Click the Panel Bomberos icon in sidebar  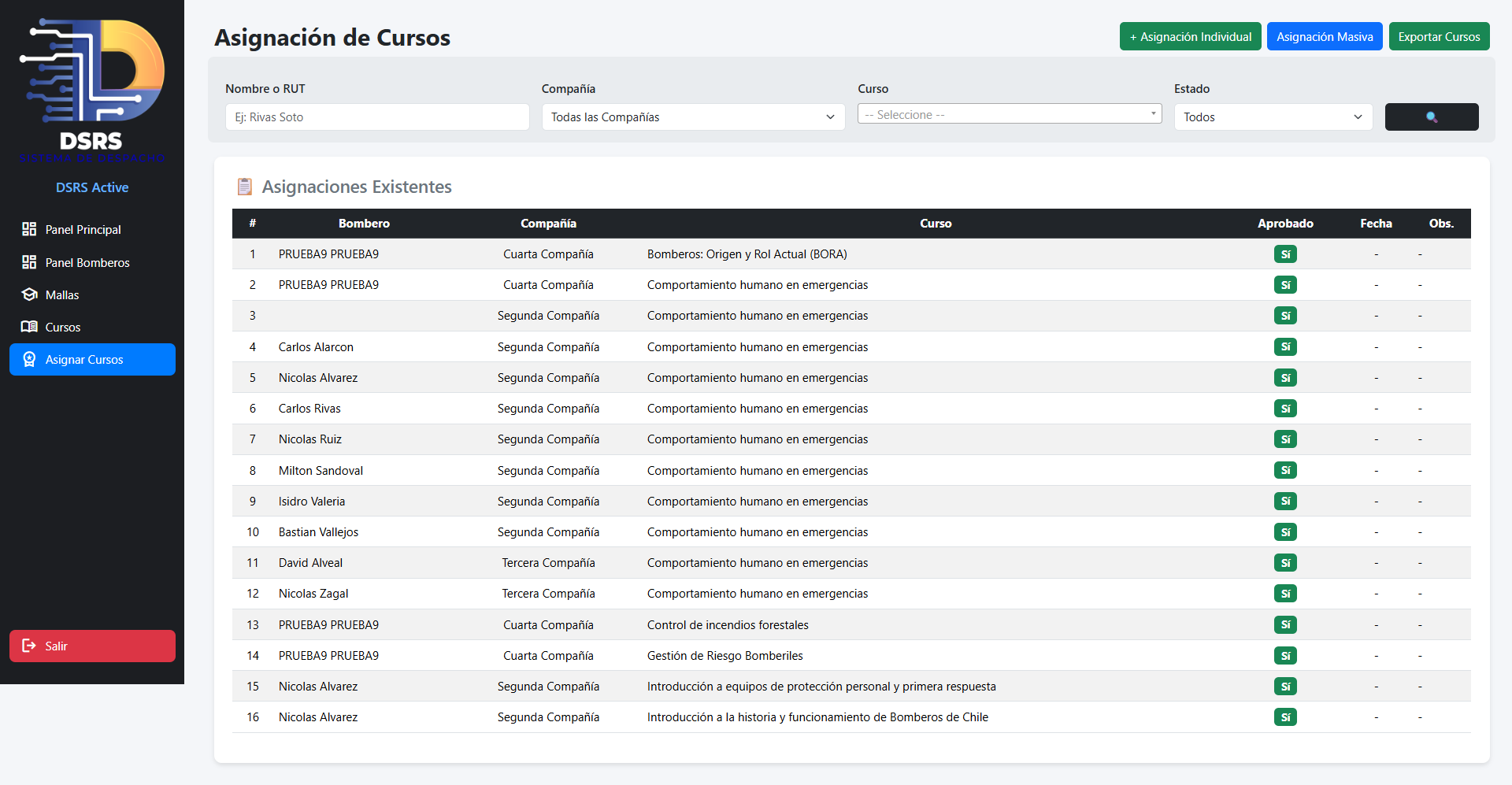[x=29, y=262]
